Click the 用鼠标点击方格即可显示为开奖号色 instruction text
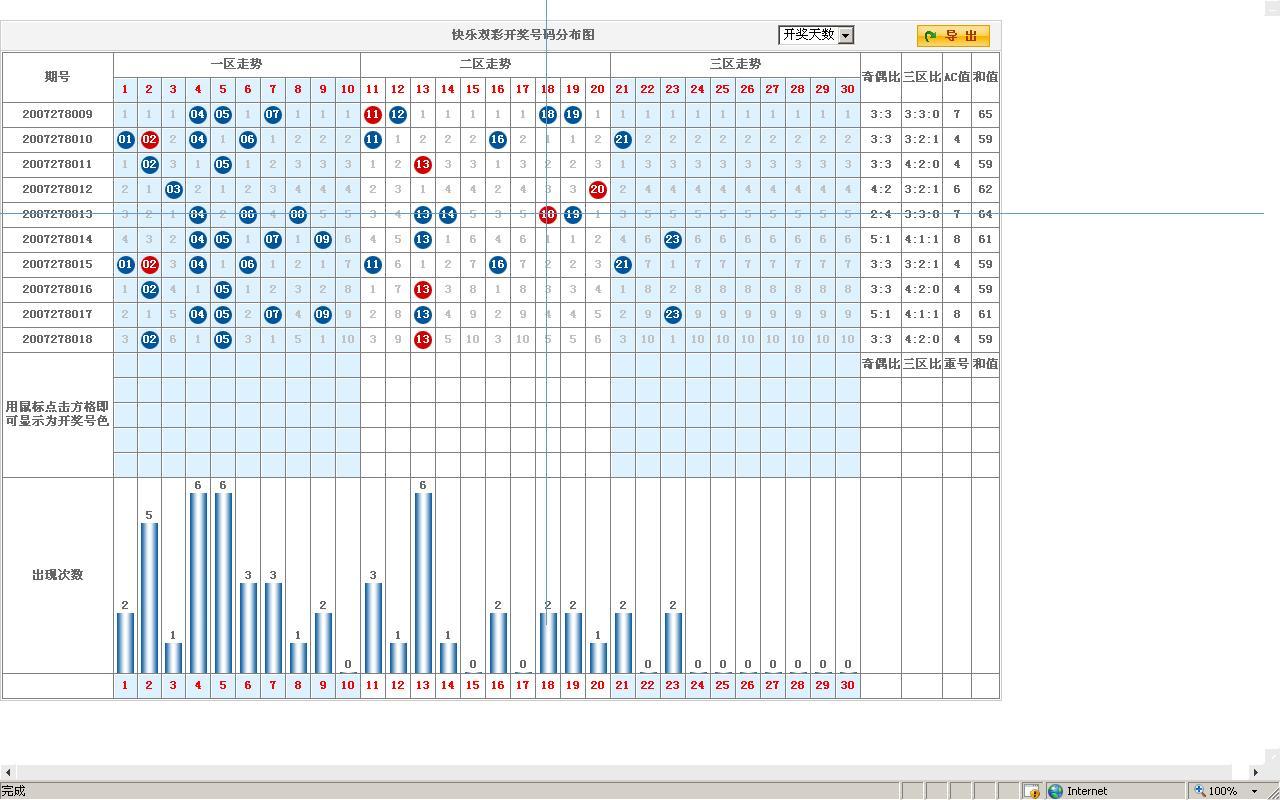Image resolution: width=1280 pixels, height=800 pixels. (x=58, y=414)
